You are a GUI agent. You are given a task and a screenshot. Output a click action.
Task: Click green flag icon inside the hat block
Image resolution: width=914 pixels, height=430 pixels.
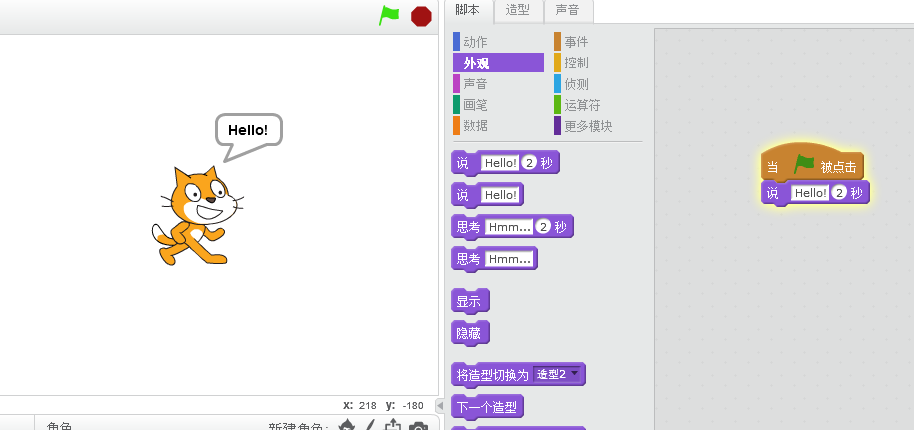coord(804,164)
